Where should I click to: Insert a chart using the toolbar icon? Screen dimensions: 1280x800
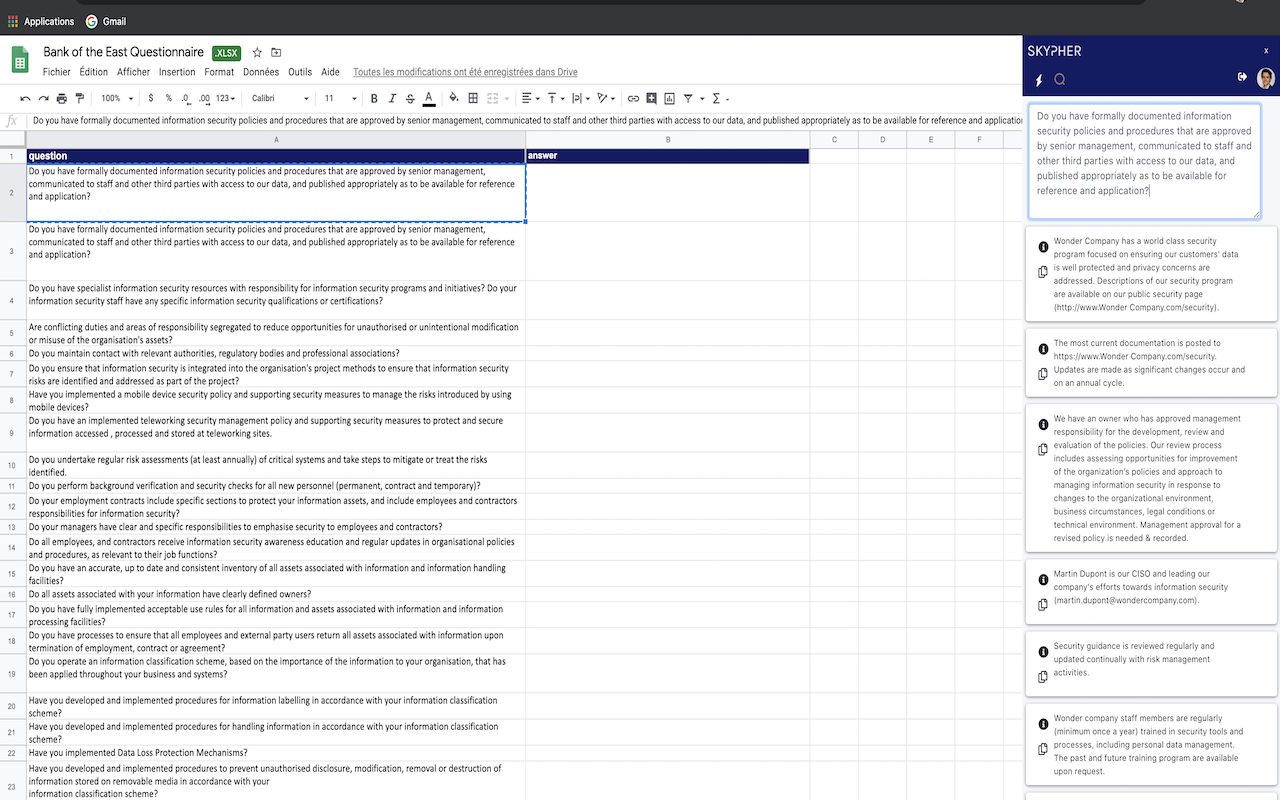click(x=669, y=98)
